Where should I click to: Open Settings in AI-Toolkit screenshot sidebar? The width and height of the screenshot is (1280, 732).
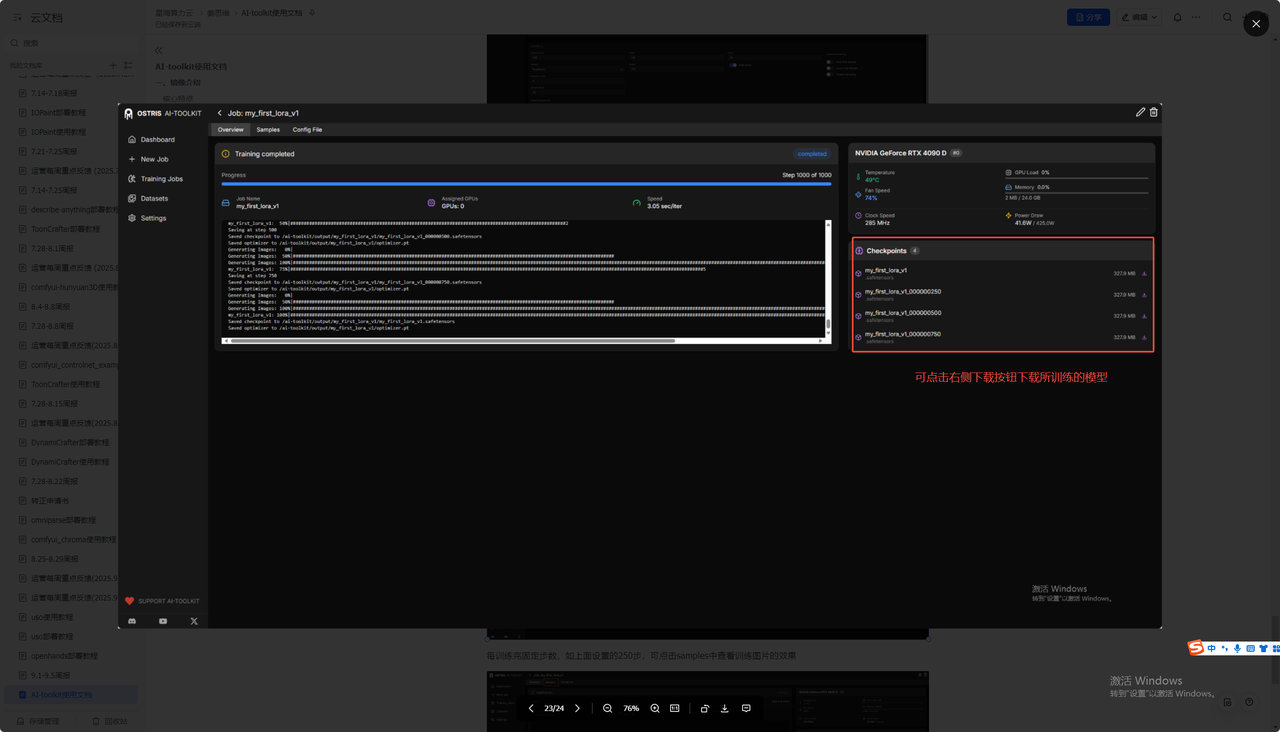(x=146, y=218)
